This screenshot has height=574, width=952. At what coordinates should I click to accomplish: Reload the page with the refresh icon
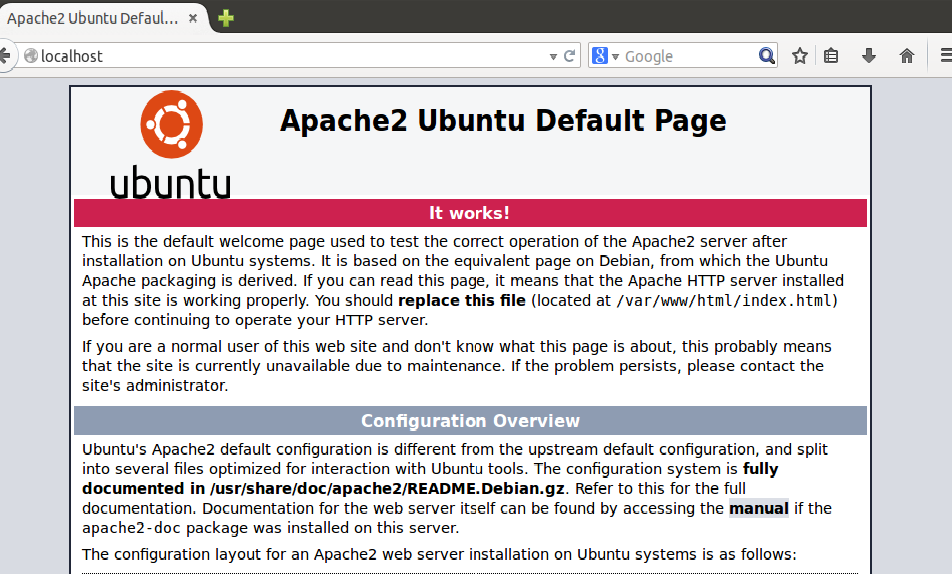coord(570,56)
